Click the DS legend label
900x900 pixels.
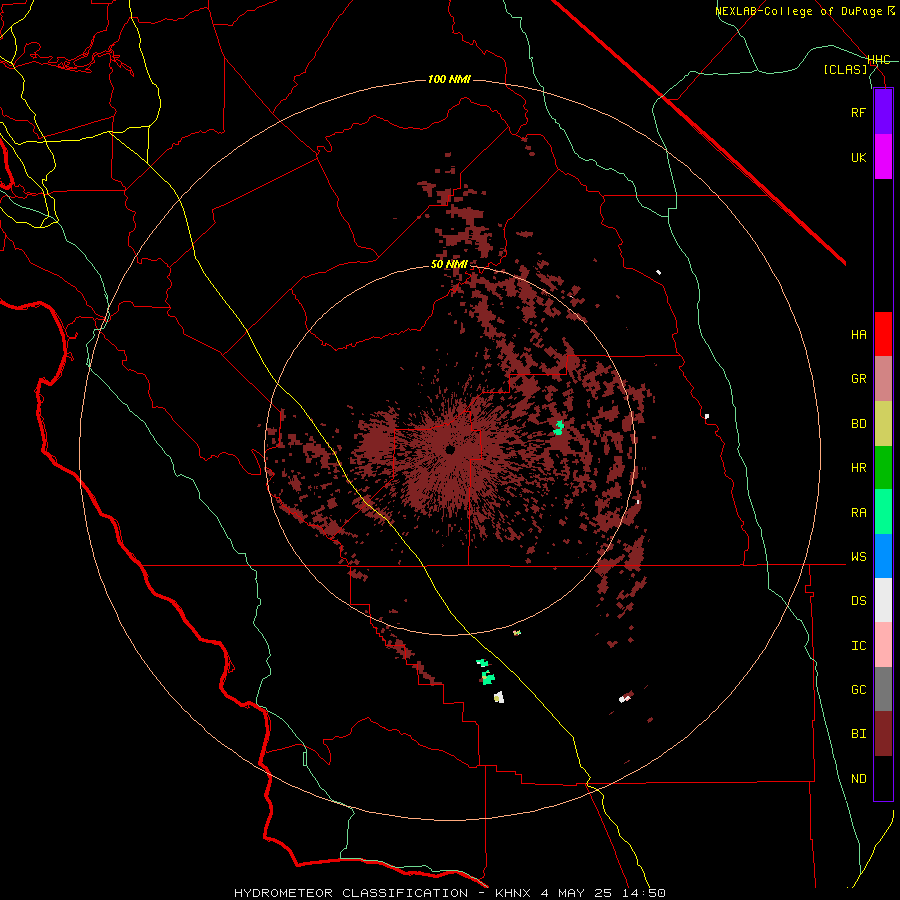click(858, 601)
